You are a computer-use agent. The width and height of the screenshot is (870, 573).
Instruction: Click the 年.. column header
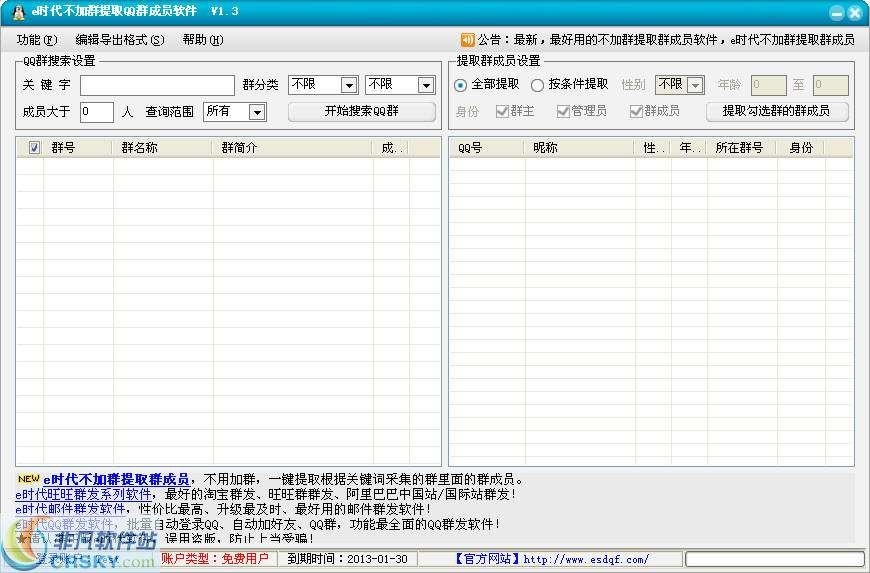[689, 148]
